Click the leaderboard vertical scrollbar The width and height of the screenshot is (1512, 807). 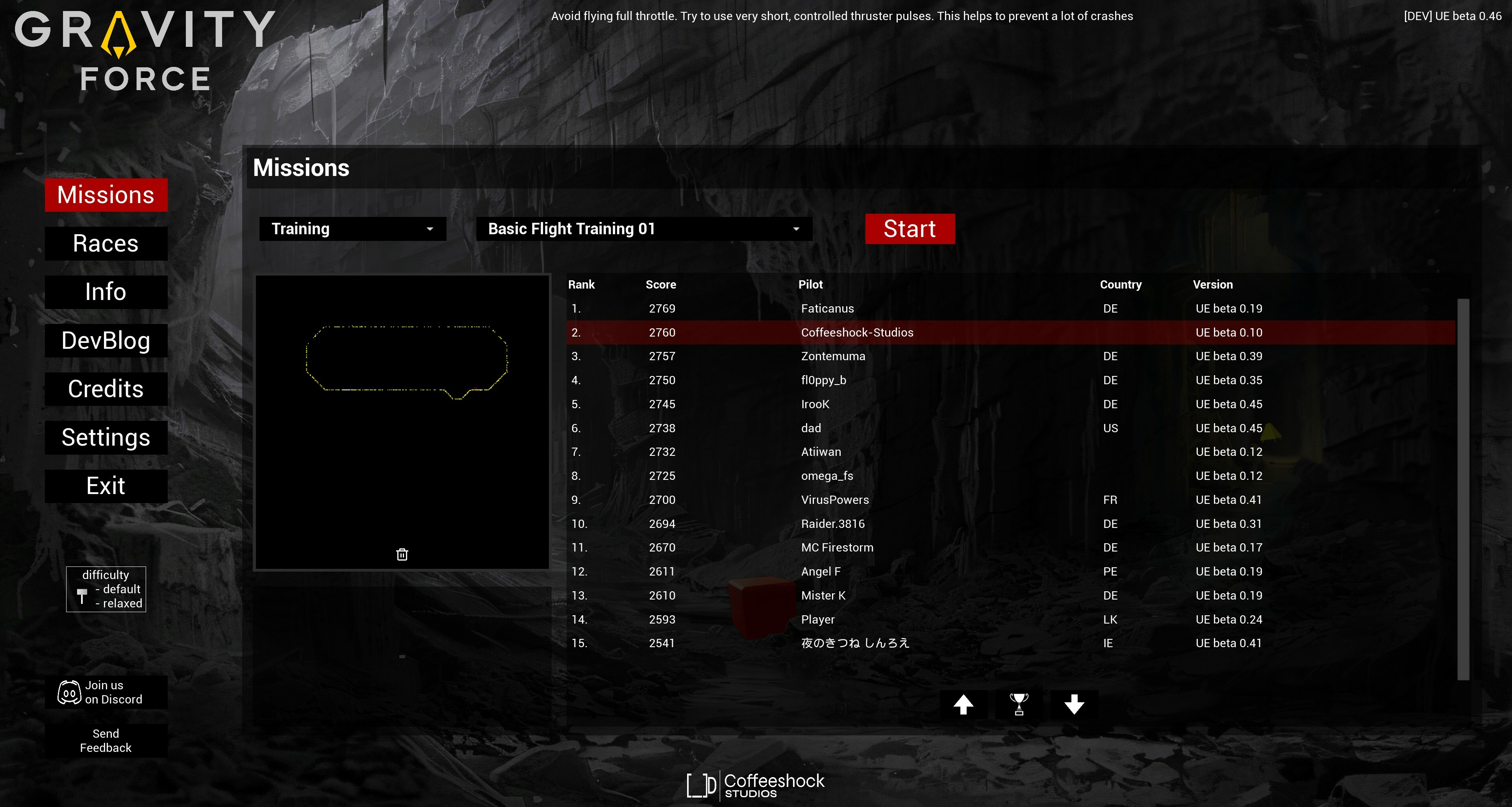1463,490
